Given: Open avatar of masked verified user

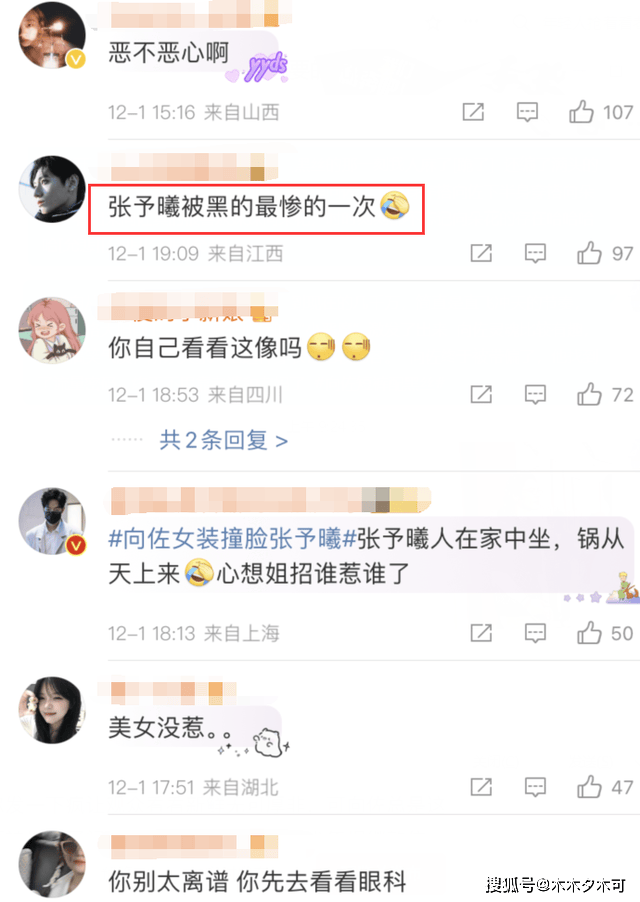Looking at the screenshot, I should click(x=52, y=522).
